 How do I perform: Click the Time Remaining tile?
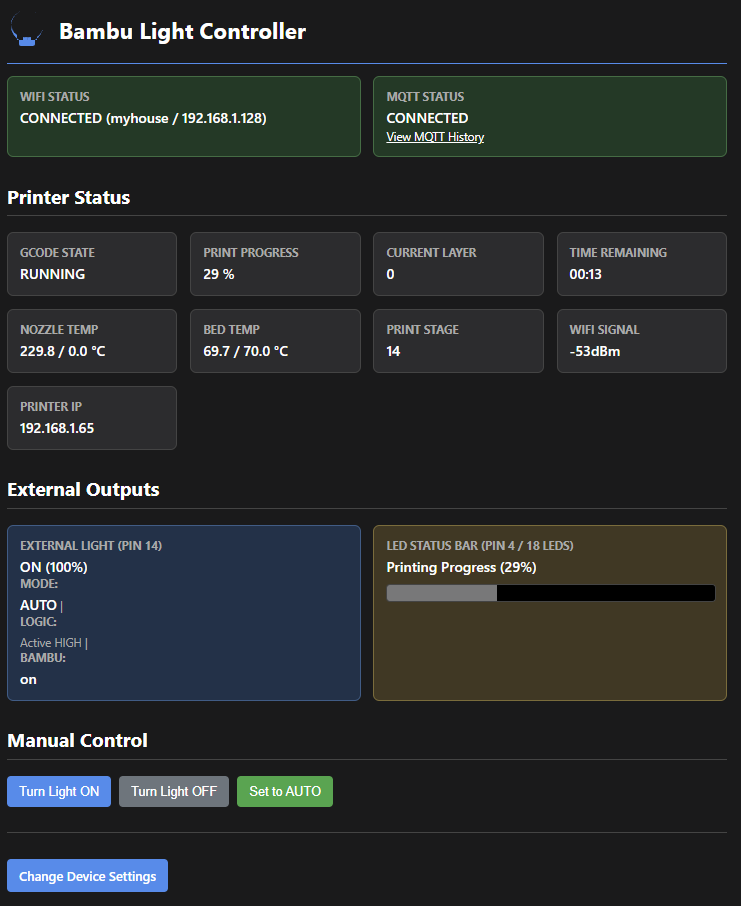coord(641,264)
